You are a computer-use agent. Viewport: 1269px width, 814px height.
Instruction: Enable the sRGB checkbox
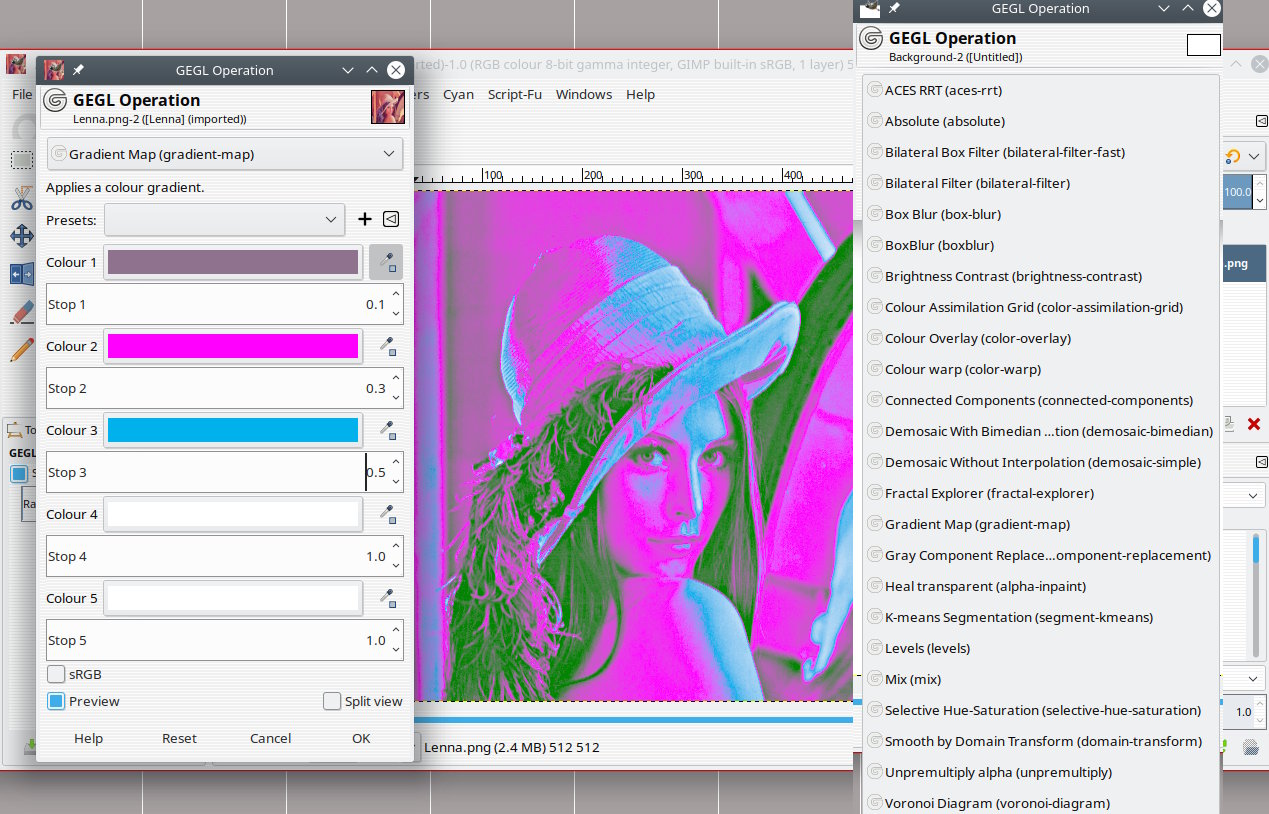tap(56, 674)
